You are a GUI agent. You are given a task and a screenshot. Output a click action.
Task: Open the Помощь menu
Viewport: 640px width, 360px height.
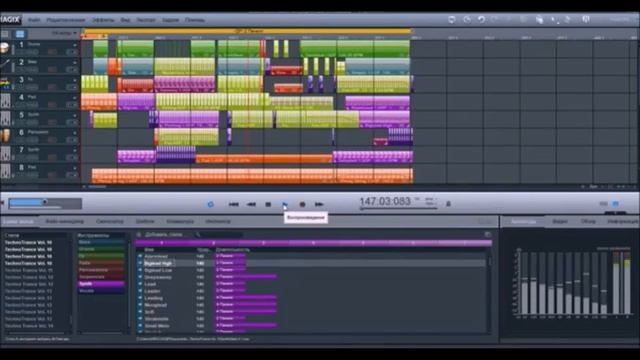coord(195,20)
